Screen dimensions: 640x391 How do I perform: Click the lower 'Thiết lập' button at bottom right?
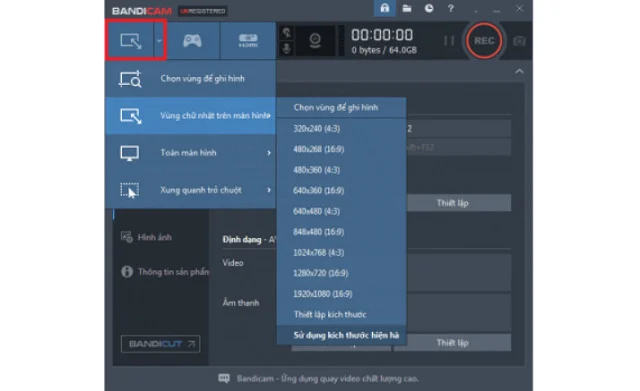click(453, 342)
